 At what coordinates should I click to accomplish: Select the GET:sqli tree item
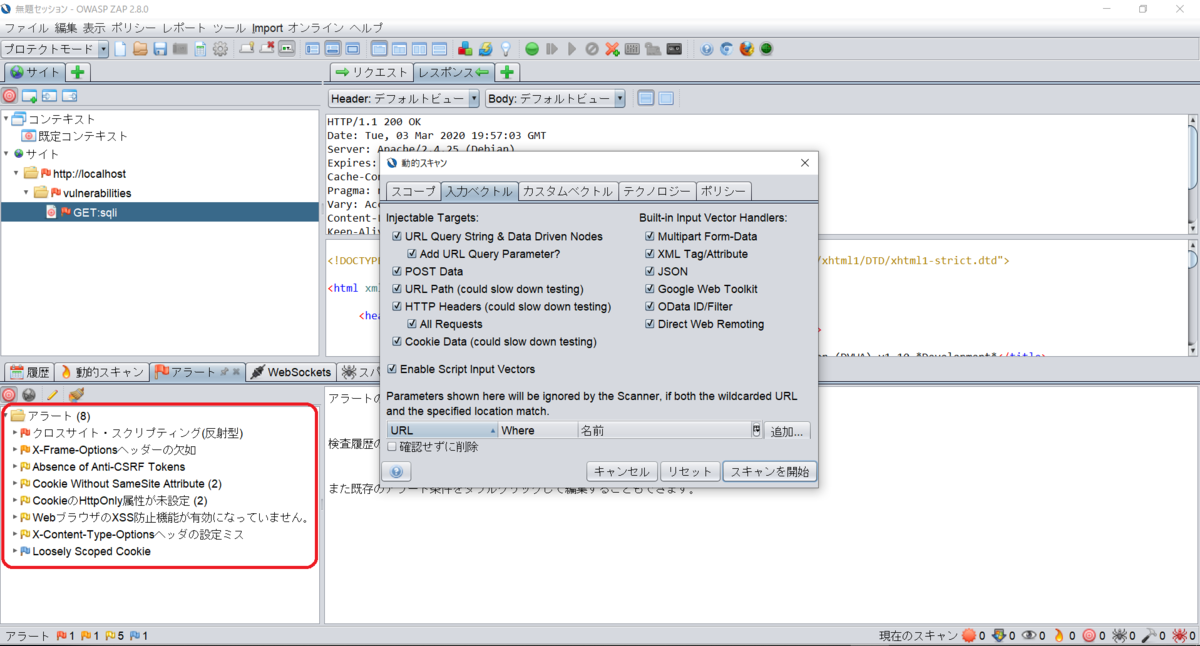click(x=97, y=212)
